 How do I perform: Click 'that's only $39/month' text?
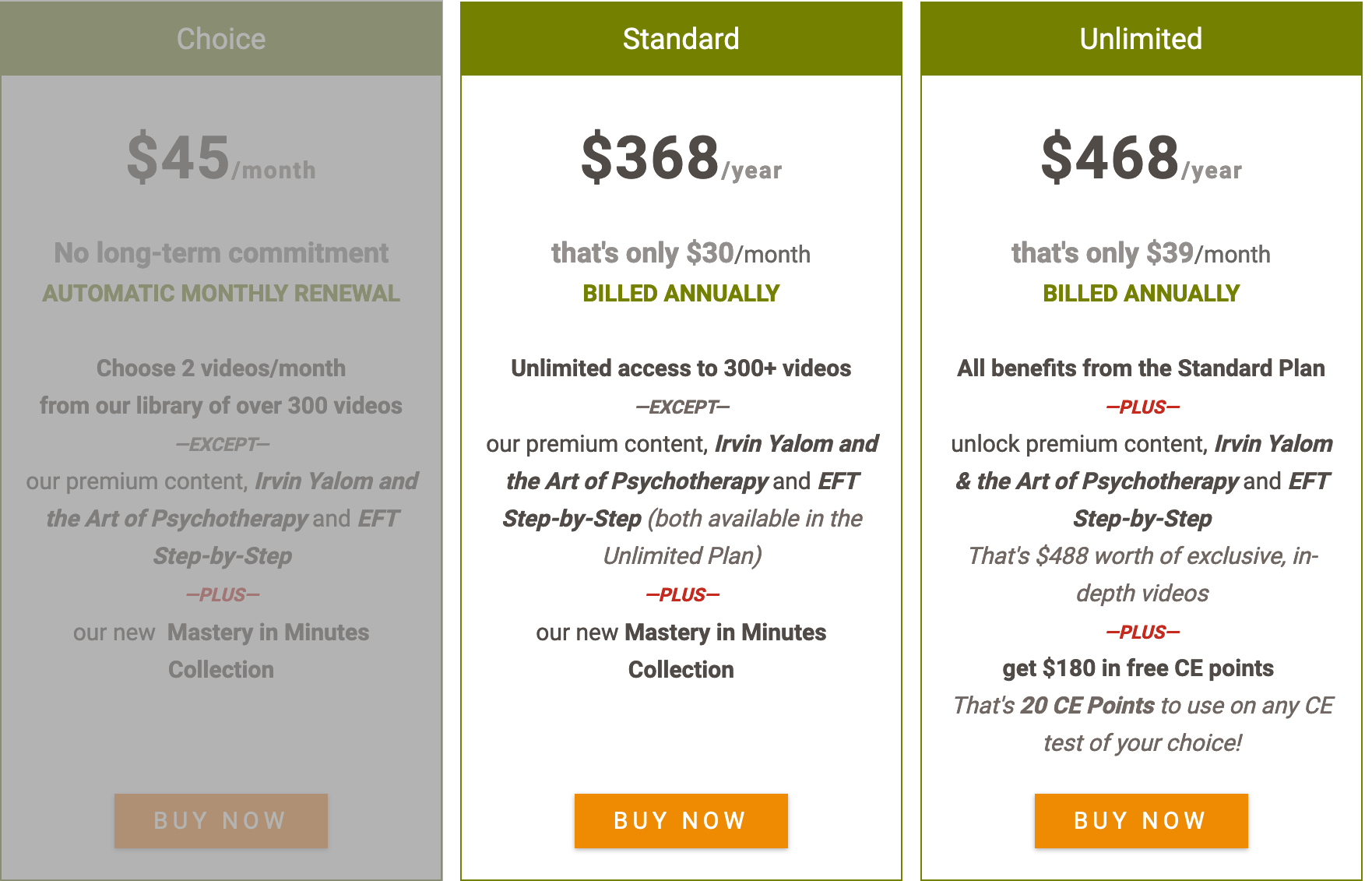point(1142,253)
